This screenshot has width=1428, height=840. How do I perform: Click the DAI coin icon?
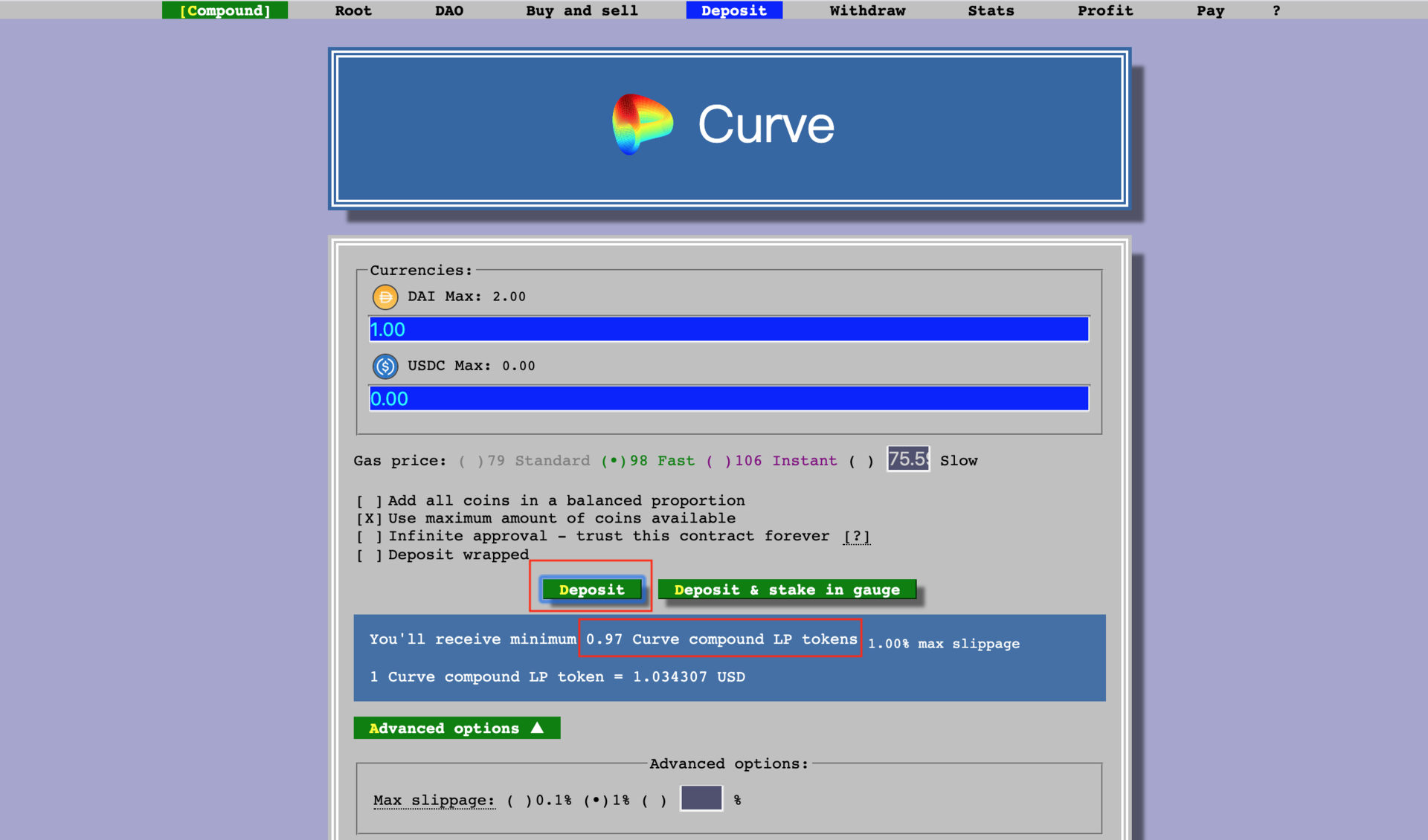(385, 297)
